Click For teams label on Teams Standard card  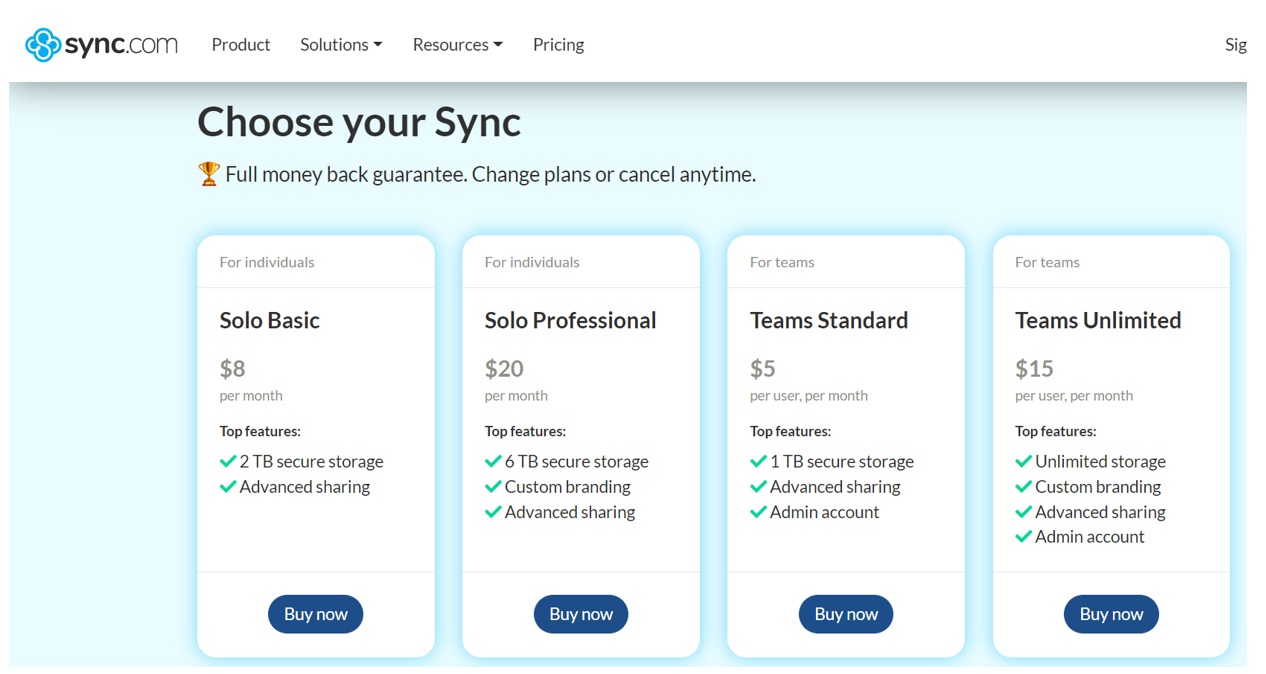click(x=782, y=262)
